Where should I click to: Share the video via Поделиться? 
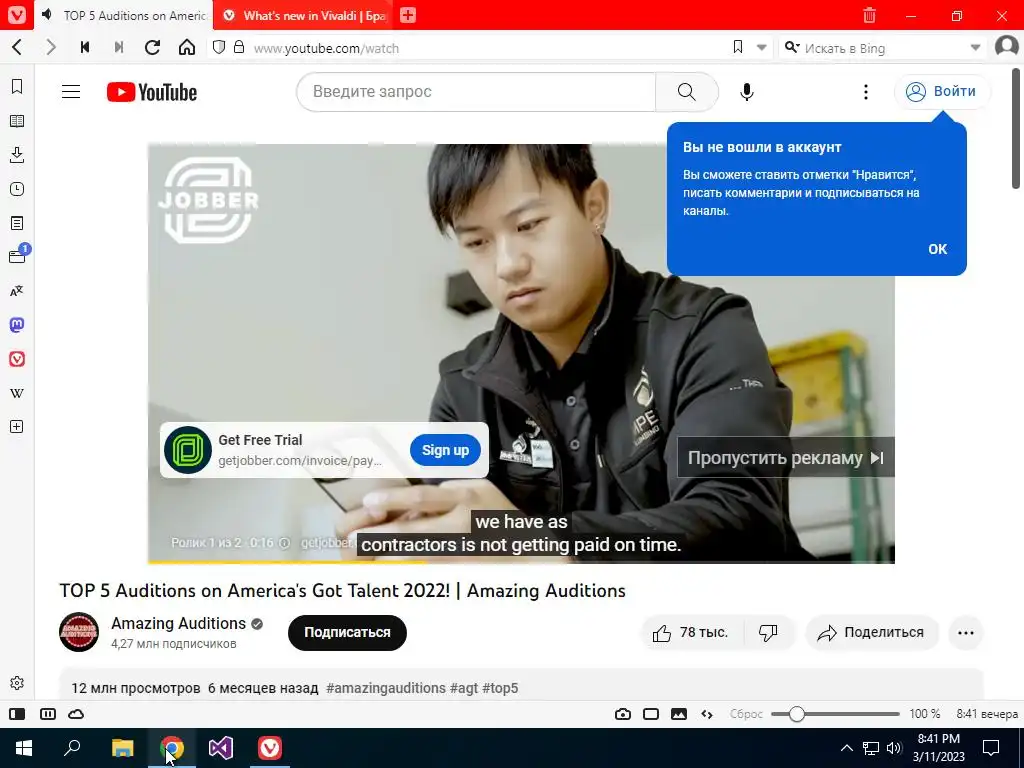point(871,632)
